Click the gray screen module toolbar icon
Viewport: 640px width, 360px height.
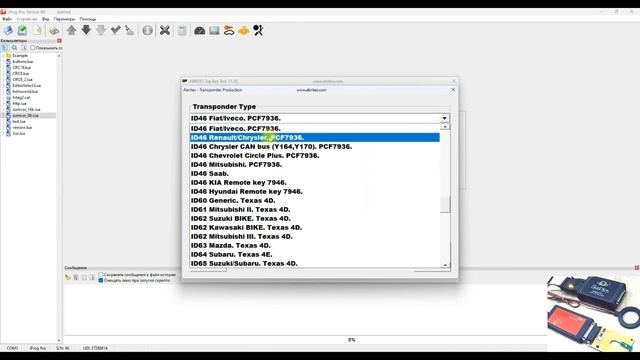[x=214, y=30]
